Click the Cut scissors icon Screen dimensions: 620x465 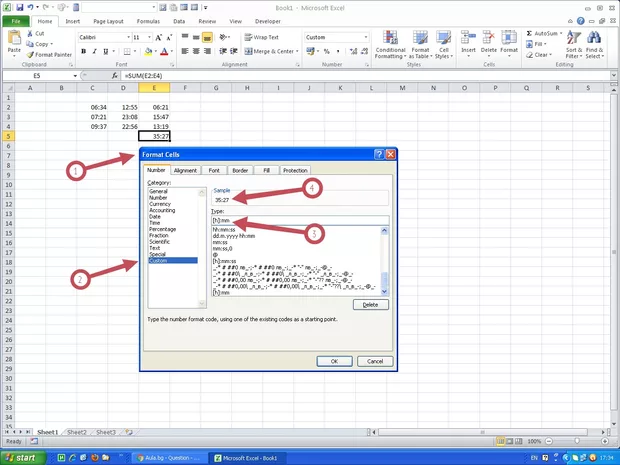point(29,33)
